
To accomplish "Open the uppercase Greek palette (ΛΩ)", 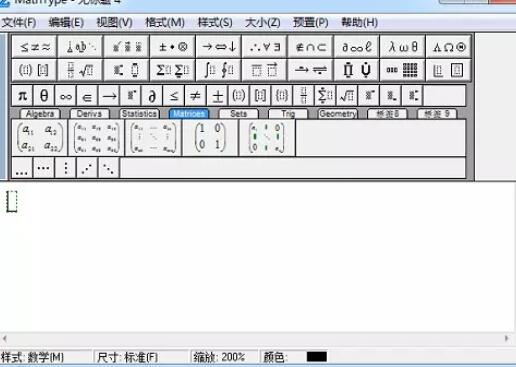I will [449, 47].
